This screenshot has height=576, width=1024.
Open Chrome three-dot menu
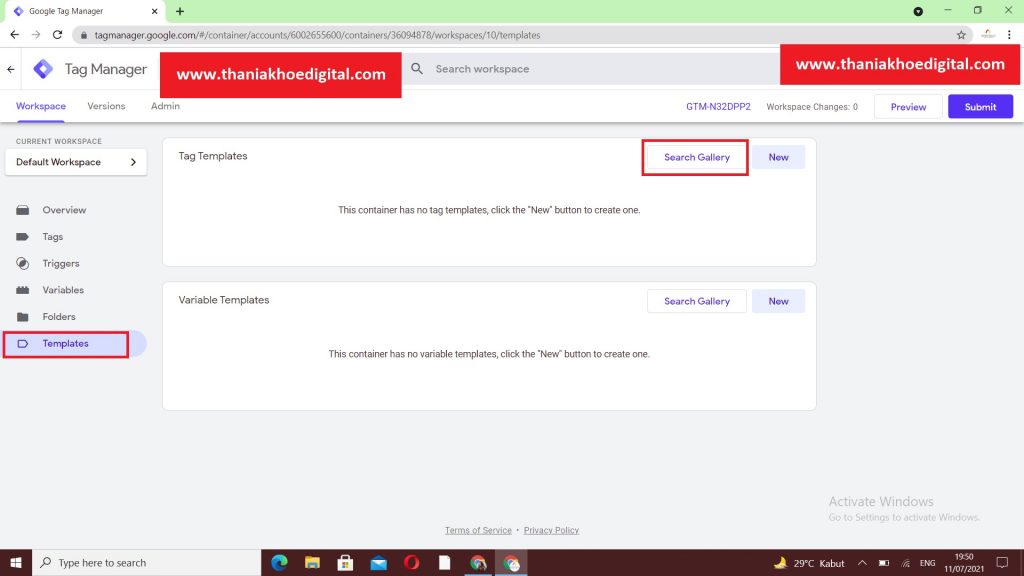click(x=1009, y=34)
